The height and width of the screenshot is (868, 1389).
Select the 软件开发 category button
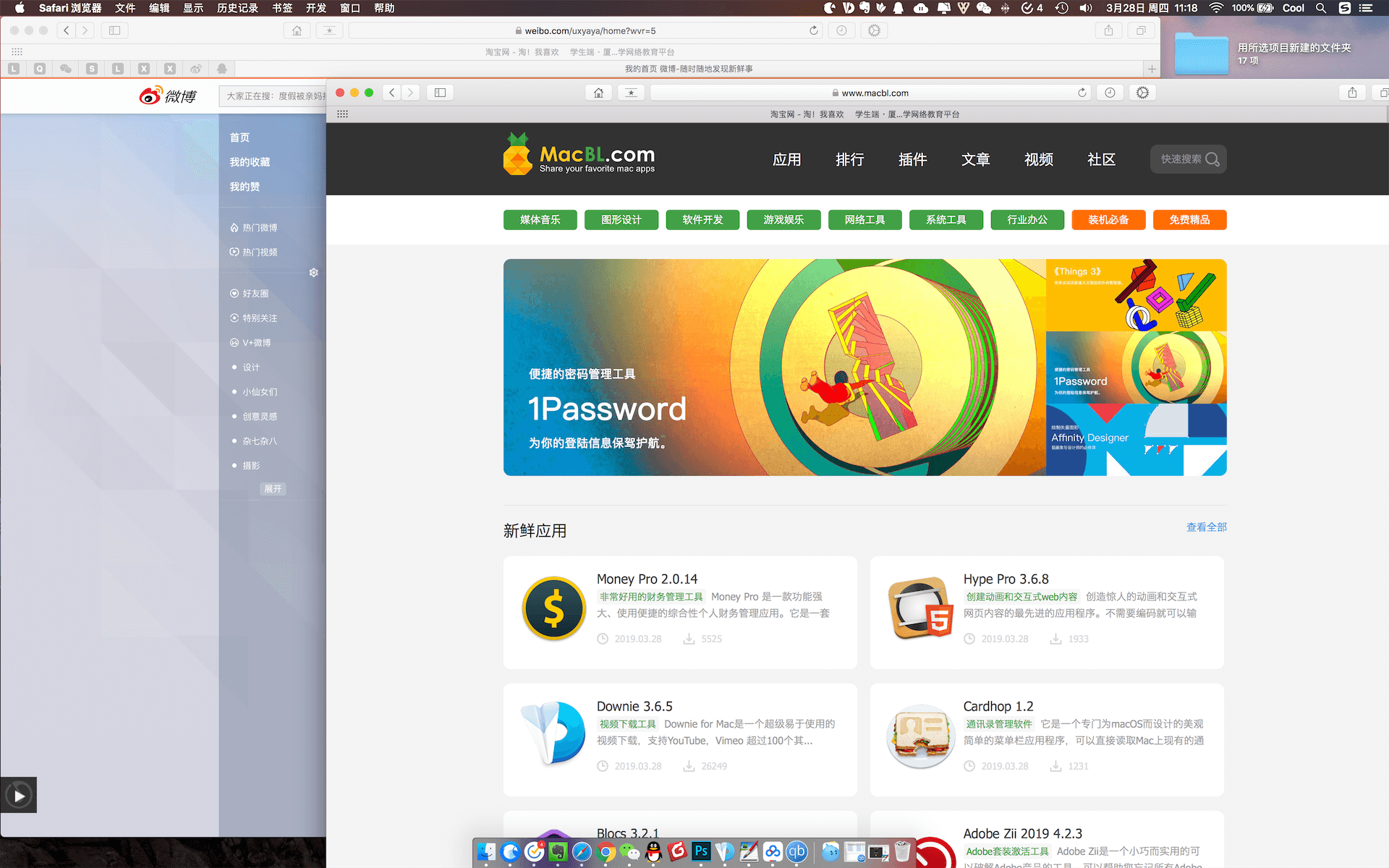[x=702, y=220]
